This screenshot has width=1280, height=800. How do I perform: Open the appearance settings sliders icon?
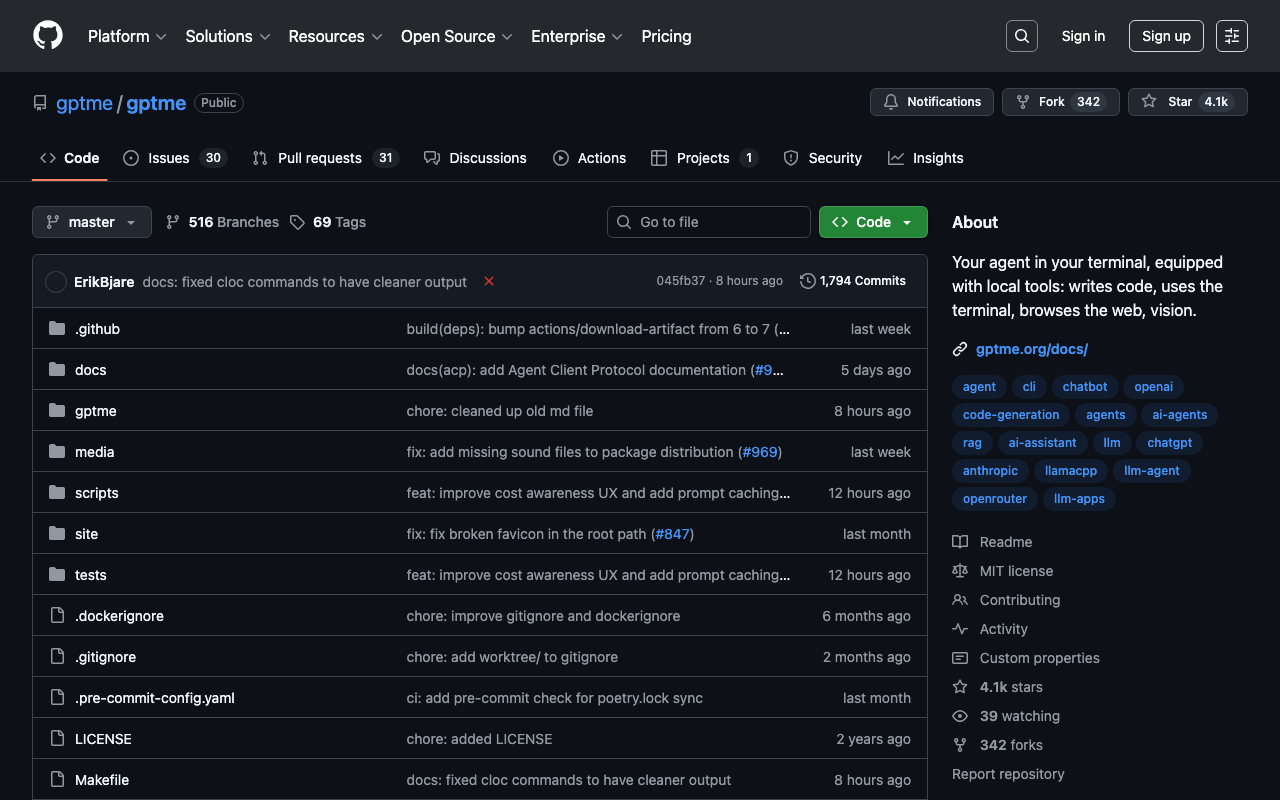click(x=1231, y=36)
